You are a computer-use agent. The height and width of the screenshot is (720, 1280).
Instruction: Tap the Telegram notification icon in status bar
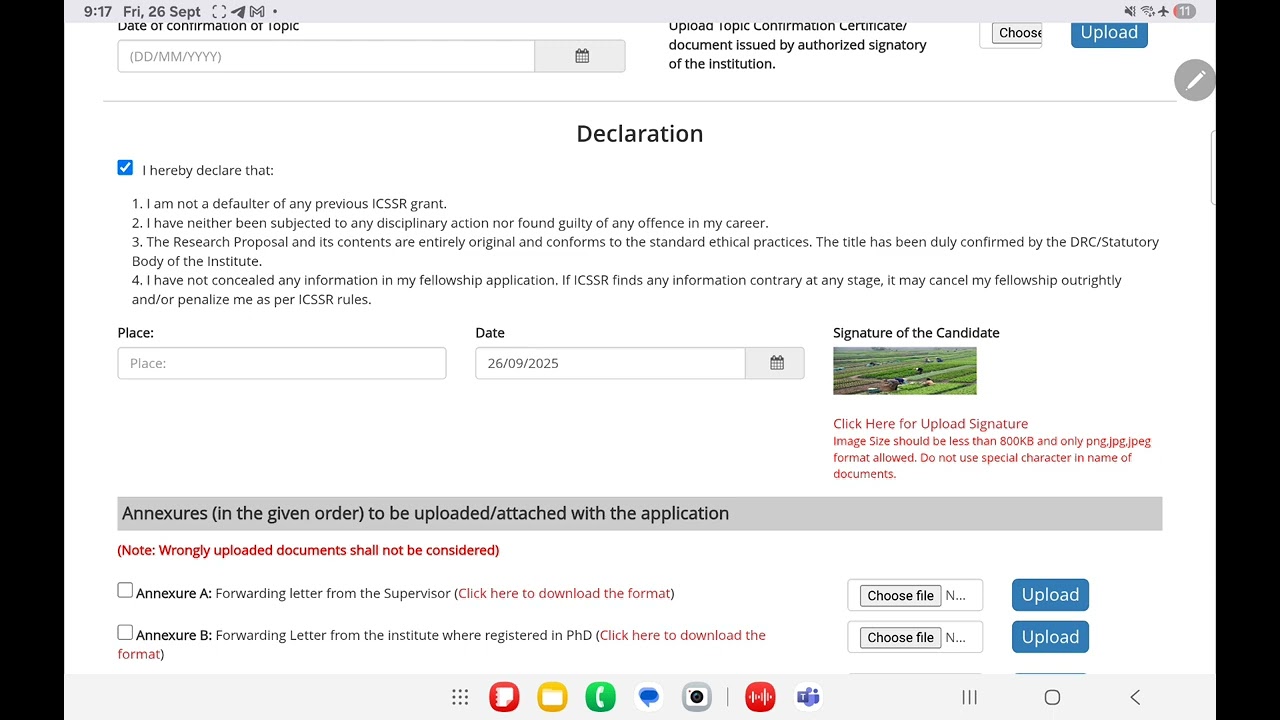coord(237,12)
